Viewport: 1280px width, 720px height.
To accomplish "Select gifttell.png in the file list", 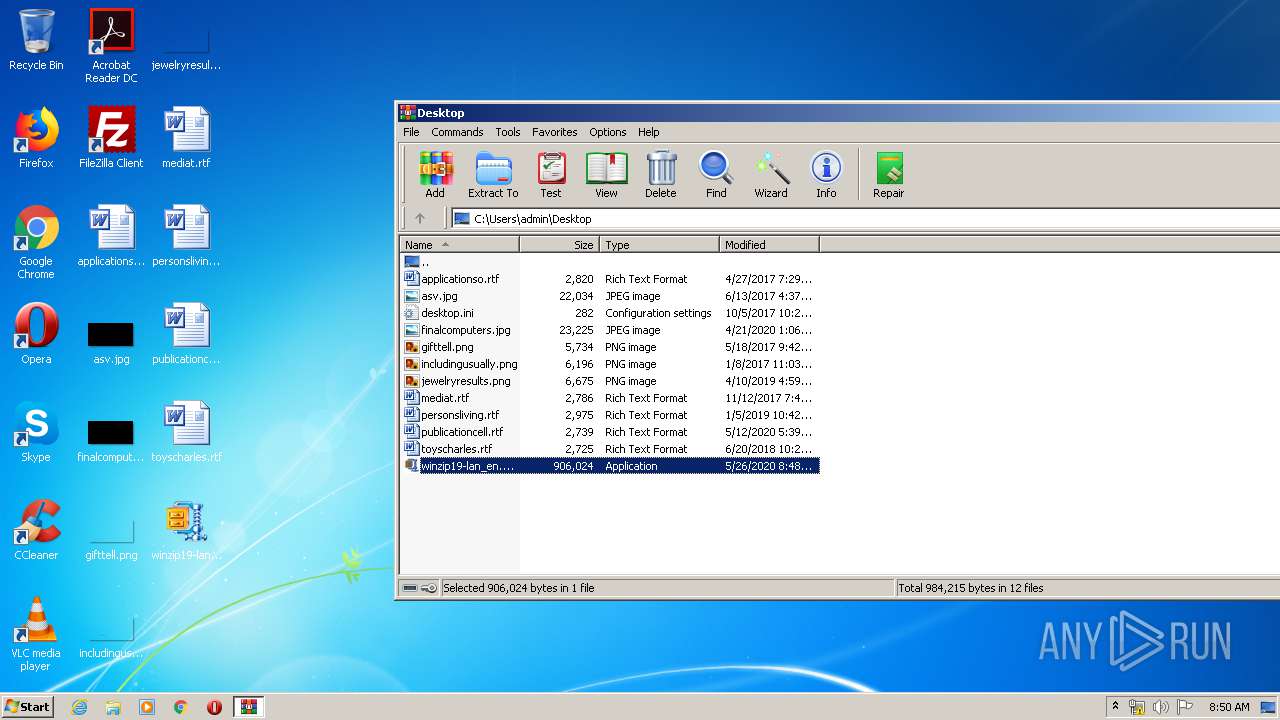I will (x=610, y=347).
